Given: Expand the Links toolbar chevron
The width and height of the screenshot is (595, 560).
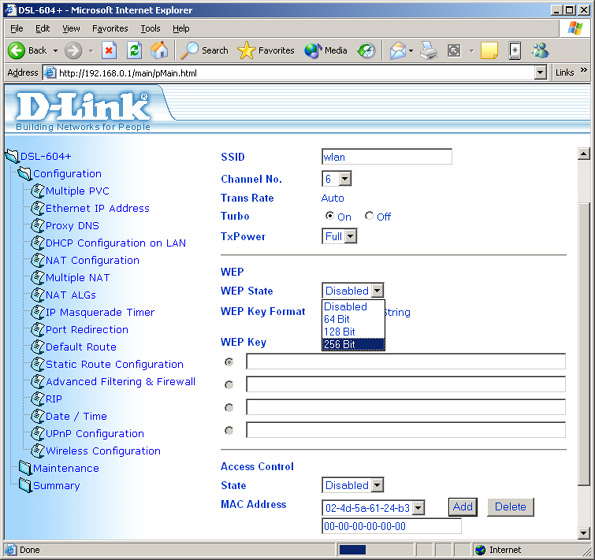Looking at the screenshot, I should coord(584,70).
